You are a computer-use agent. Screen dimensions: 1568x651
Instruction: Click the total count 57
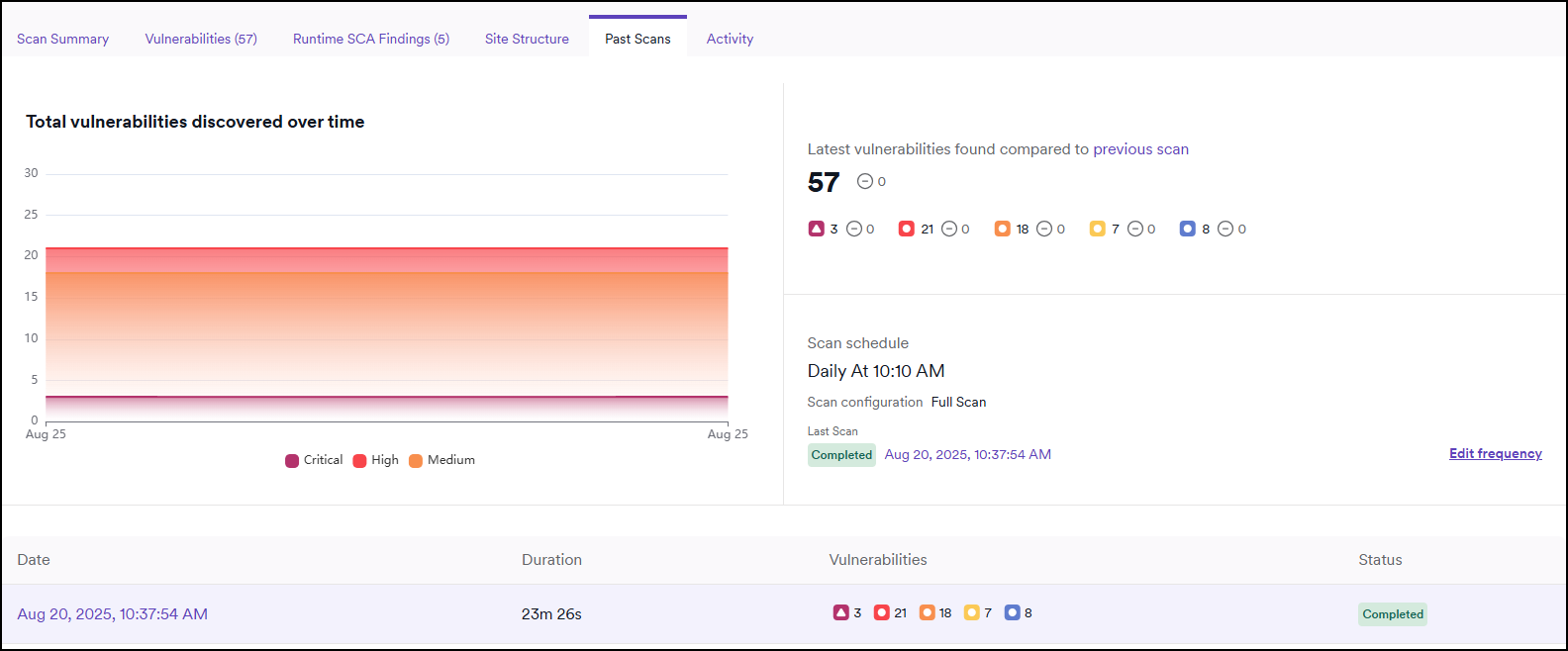pyautogui.click(x=824, y=182)
